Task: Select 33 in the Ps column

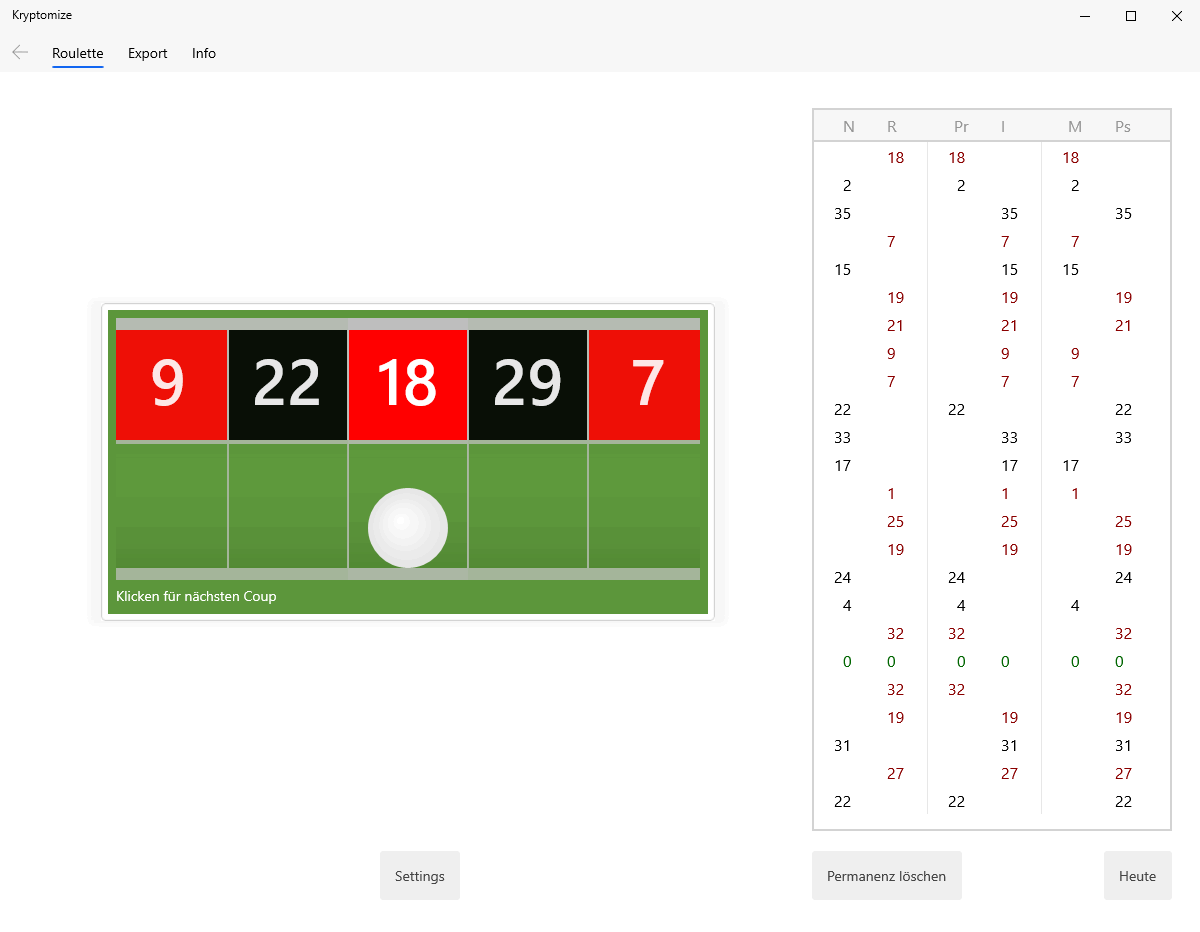Action: tap(1124, 438)
